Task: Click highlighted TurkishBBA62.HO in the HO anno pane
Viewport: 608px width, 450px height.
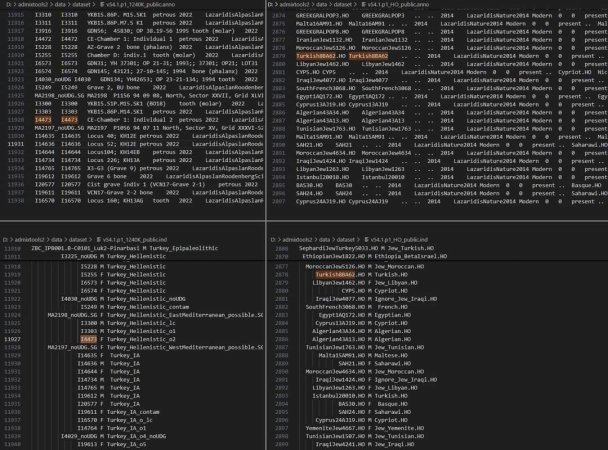Action: pyautogui.click(x=321, y=56)
